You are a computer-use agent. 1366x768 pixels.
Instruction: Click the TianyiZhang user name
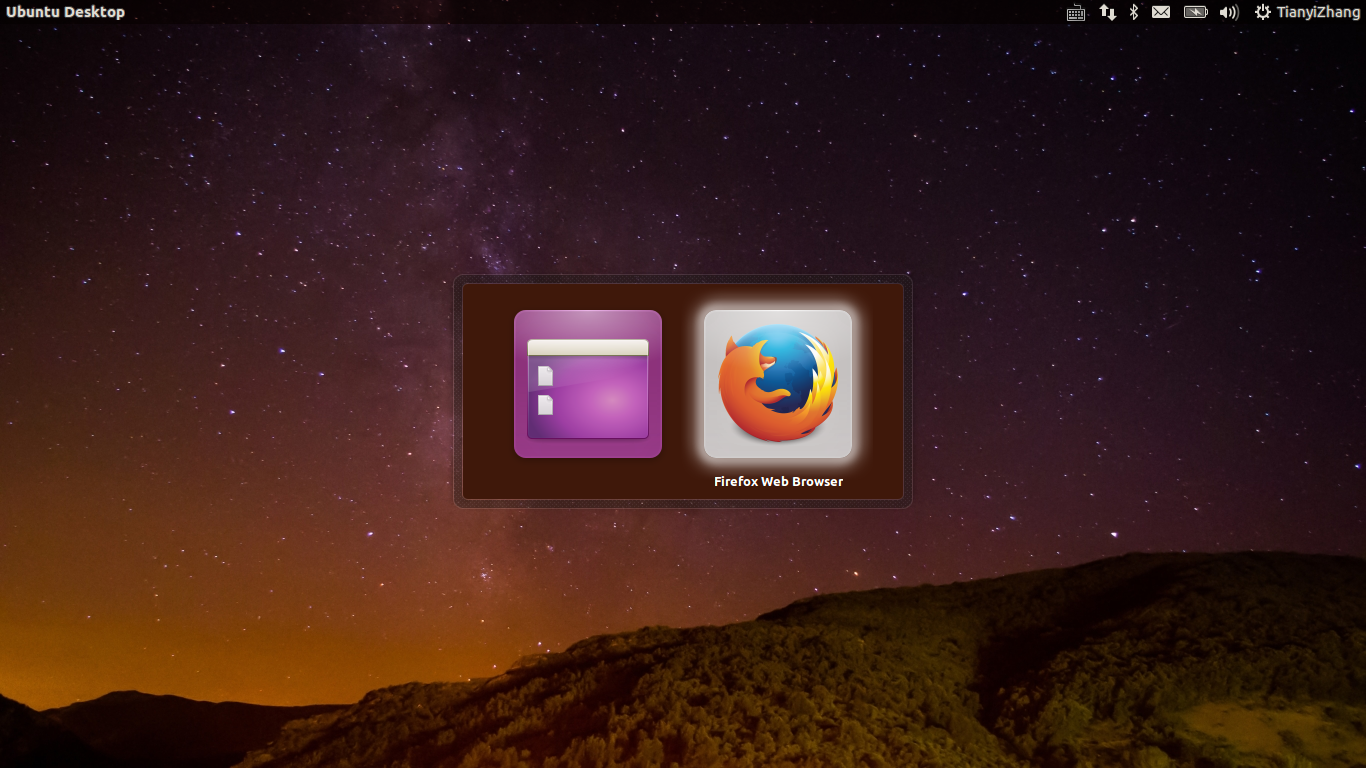tap(1318, 12)
